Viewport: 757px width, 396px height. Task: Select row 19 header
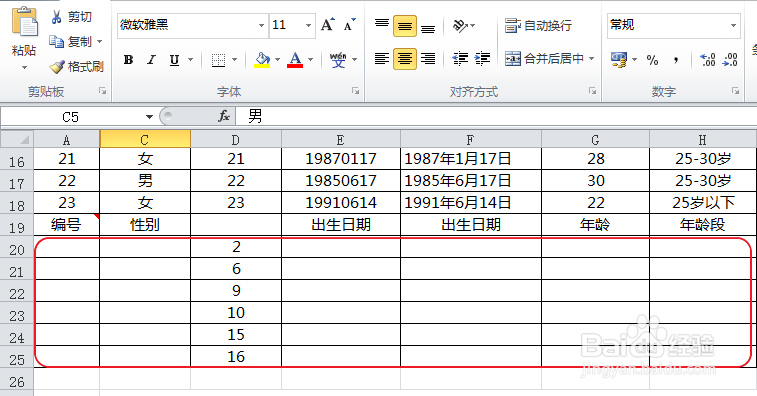point(17,227)
